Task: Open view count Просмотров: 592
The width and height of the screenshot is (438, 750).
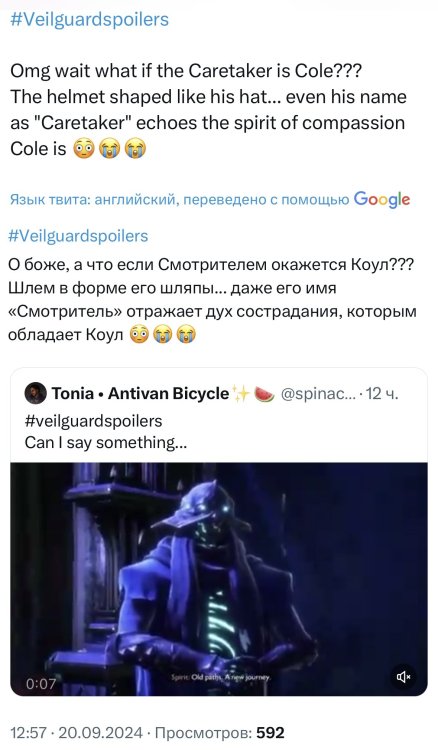Action: click(220, 733)
